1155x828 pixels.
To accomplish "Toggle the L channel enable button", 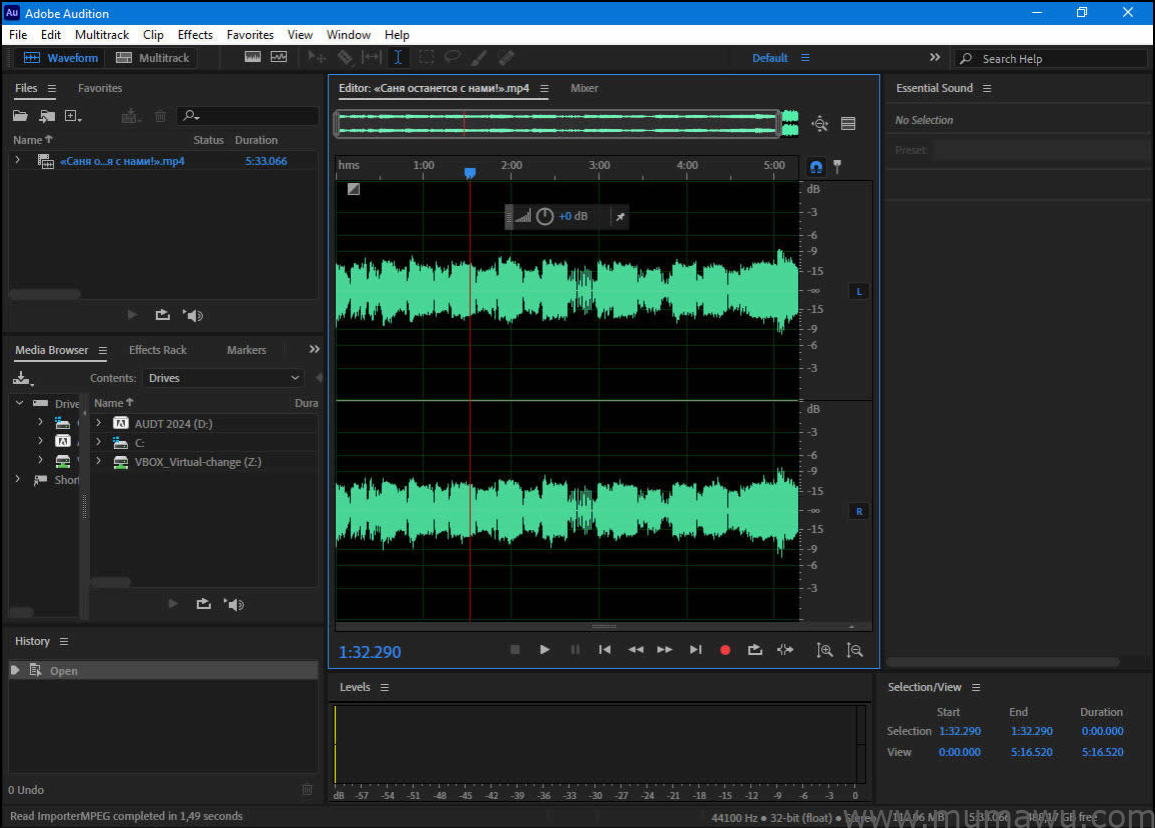I will point(858,291).
